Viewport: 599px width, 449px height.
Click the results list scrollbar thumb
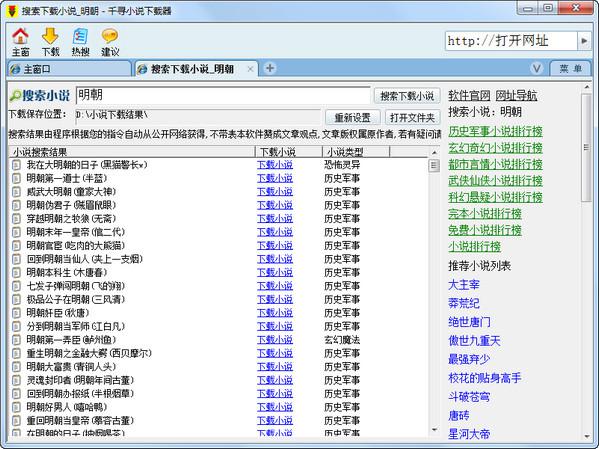pos(434,166)
